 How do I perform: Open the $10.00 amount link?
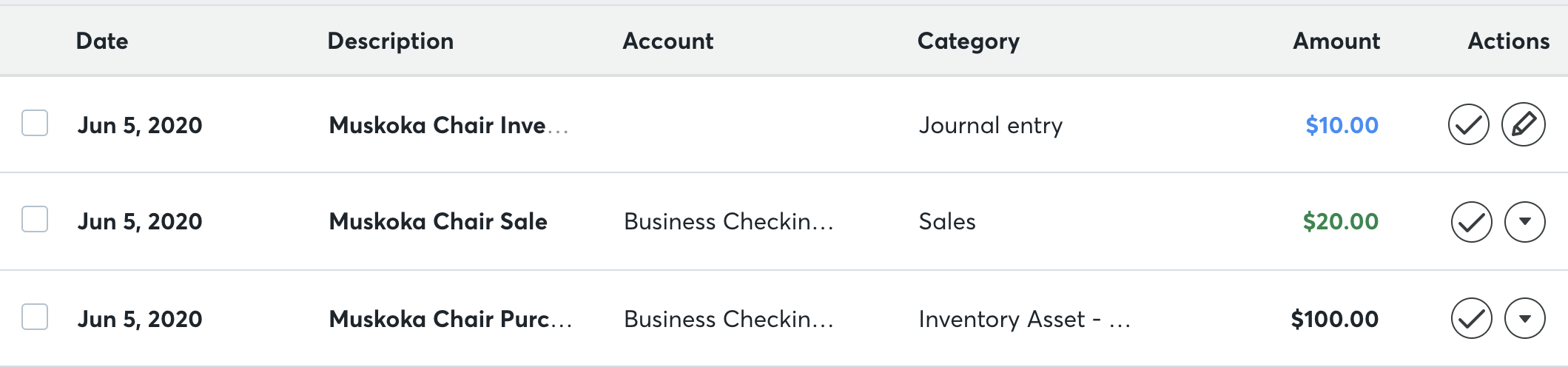pos(1342,126)
